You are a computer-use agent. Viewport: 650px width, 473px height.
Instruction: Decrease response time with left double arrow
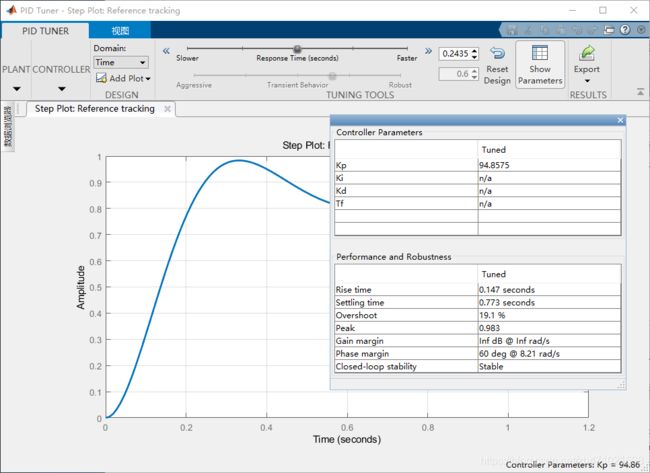click(x=166, y=51)
